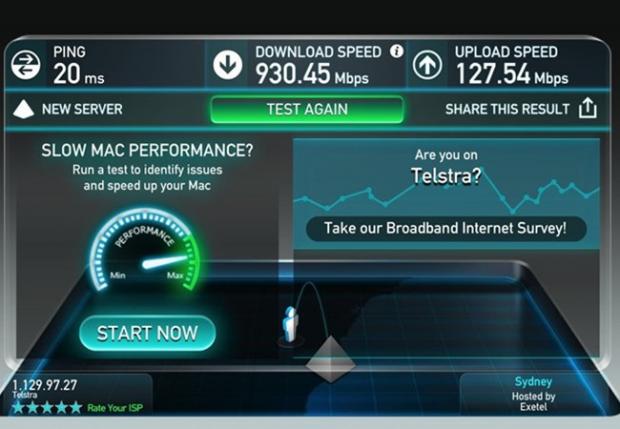Select the server pyramid marker on map
Screen dimensions: 620x429
tap(330, 359)
